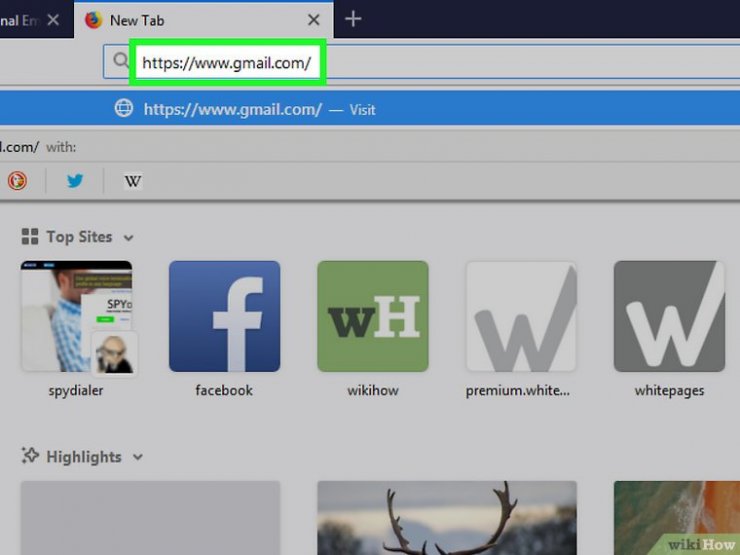Click the Highlights sparkle icon
740x555 pixels.
click(x=30, y=456)
